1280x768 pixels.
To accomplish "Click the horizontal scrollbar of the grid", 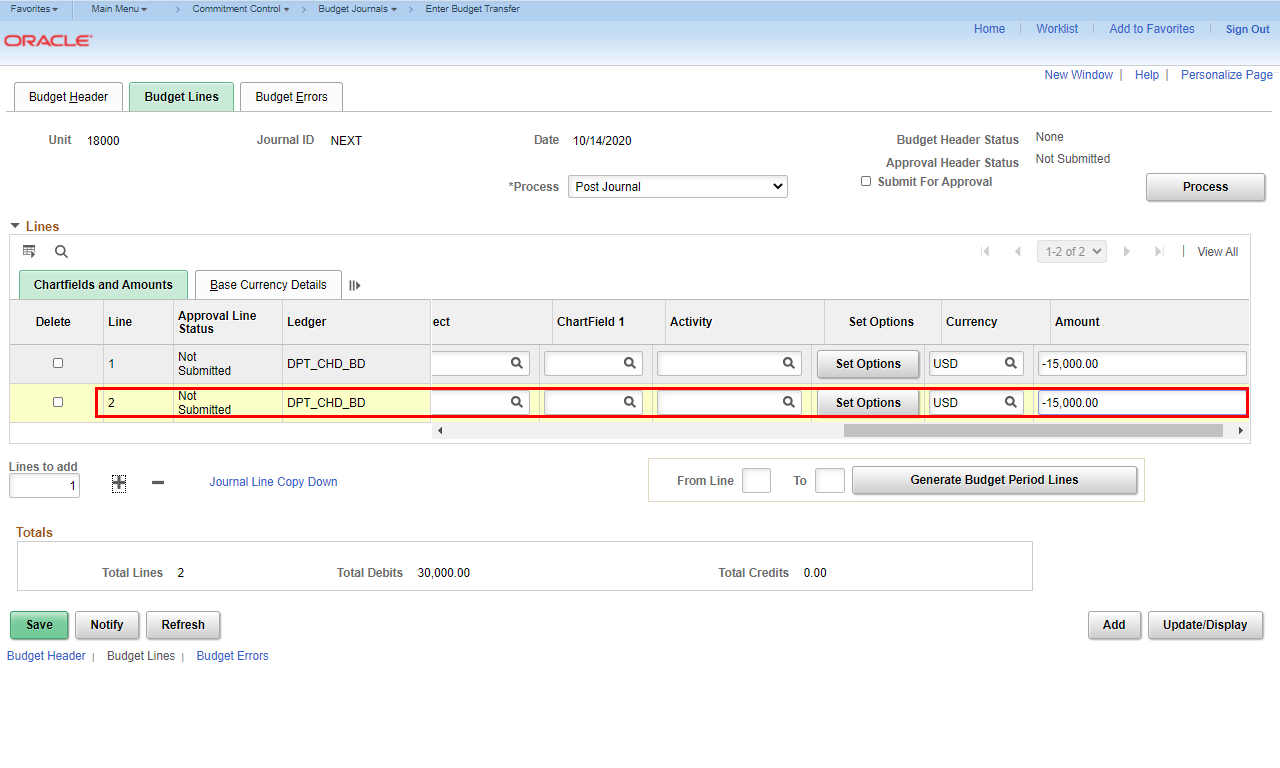I will (x=1032, y=430).
